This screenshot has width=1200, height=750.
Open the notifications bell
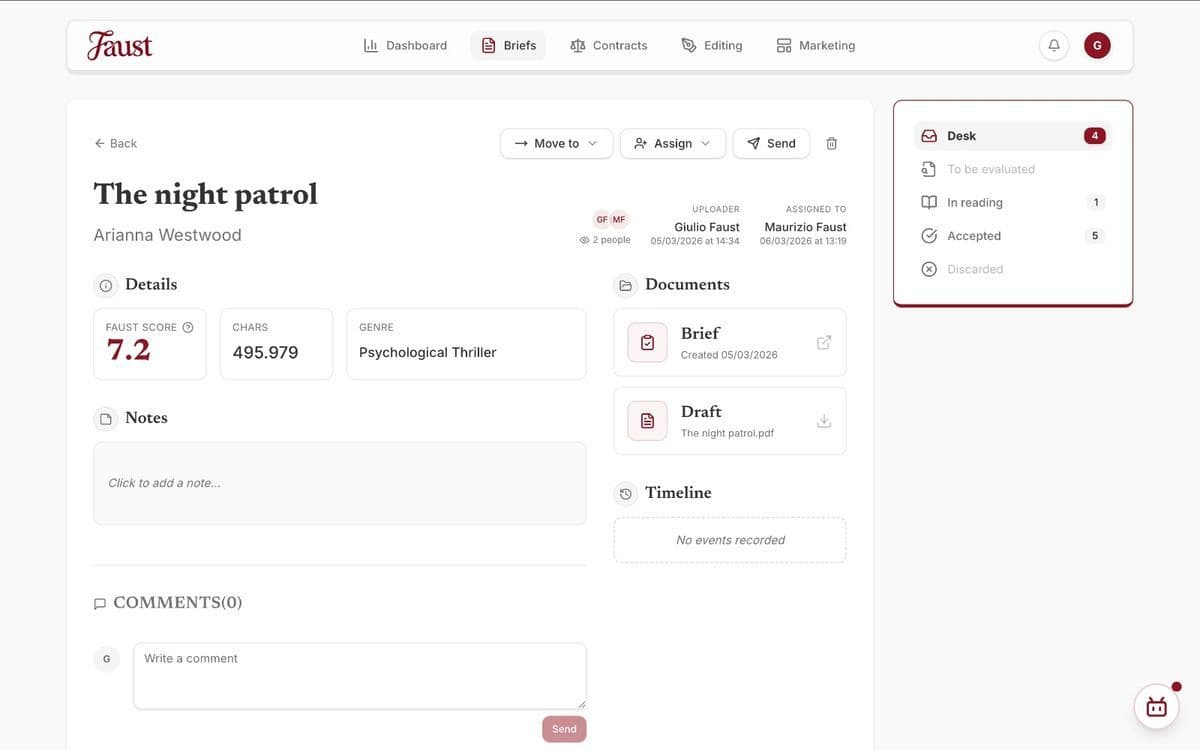(1053, 46)
